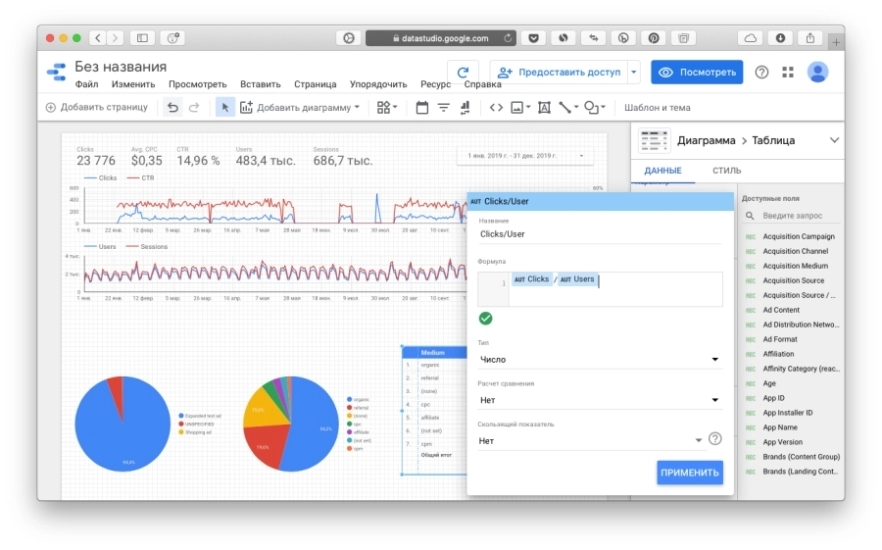Image resolution: width=882 pixels, height=550 pixels.
Task: Switch to the ДАННЫЕ tab
Action: [663, 170]
